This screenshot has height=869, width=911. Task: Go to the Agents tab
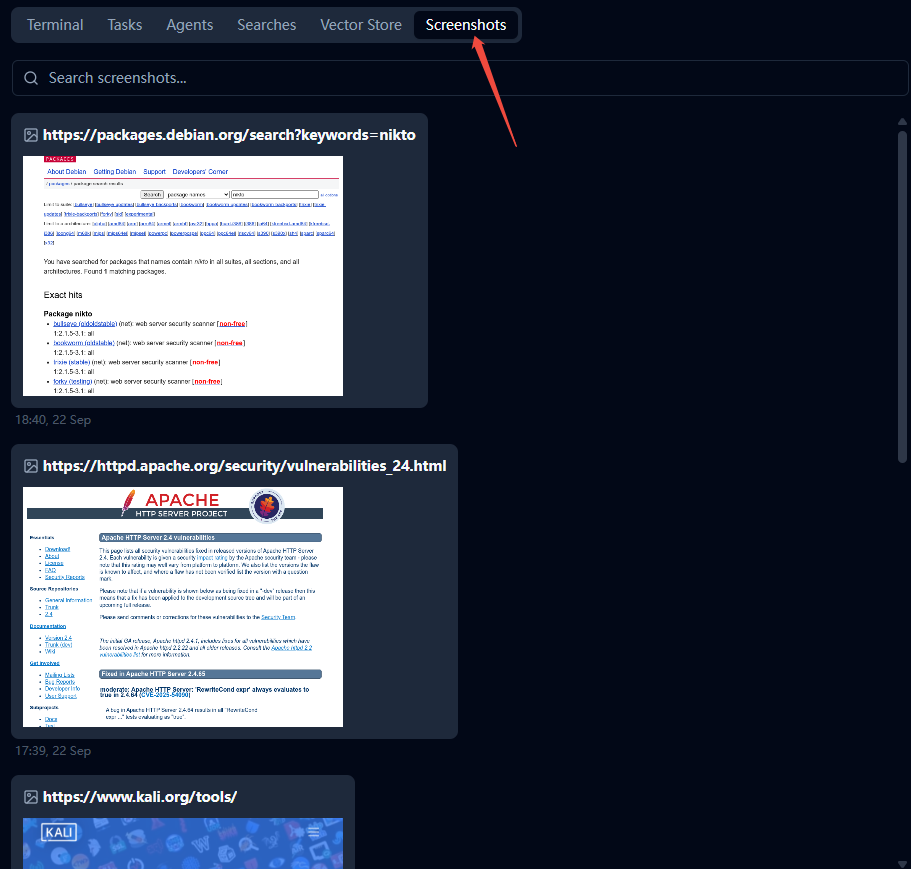(190, 25)
